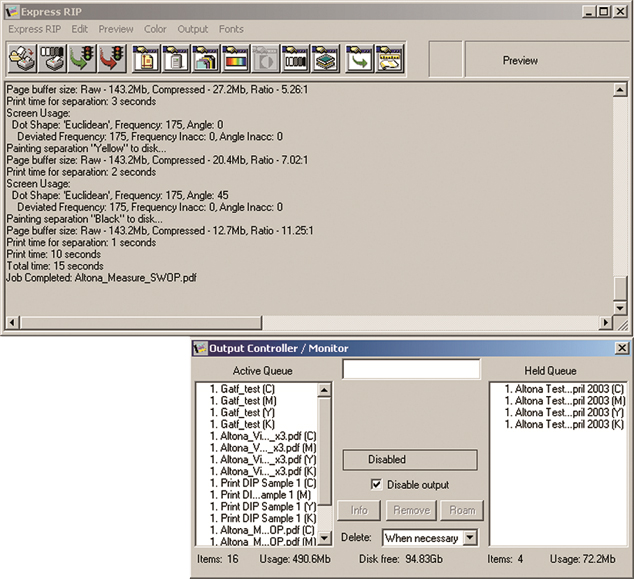
Task: Select Altona Test (K) in Held Queue
Action: pyautogui.click(x=563, y=424)
